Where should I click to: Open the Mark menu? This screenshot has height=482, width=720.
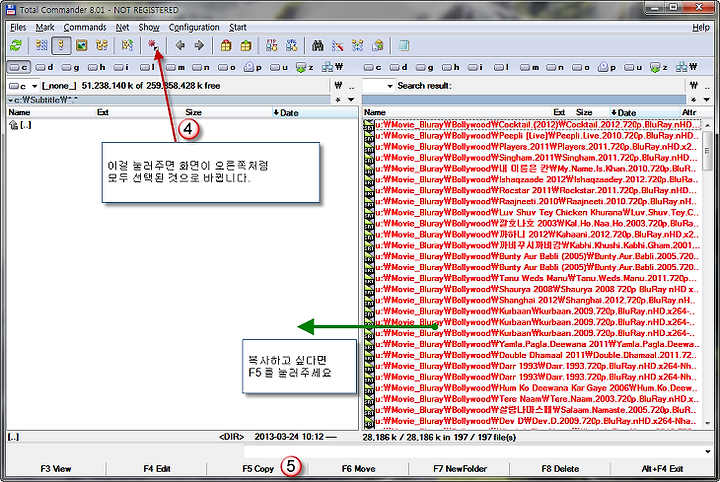point(45,28)
